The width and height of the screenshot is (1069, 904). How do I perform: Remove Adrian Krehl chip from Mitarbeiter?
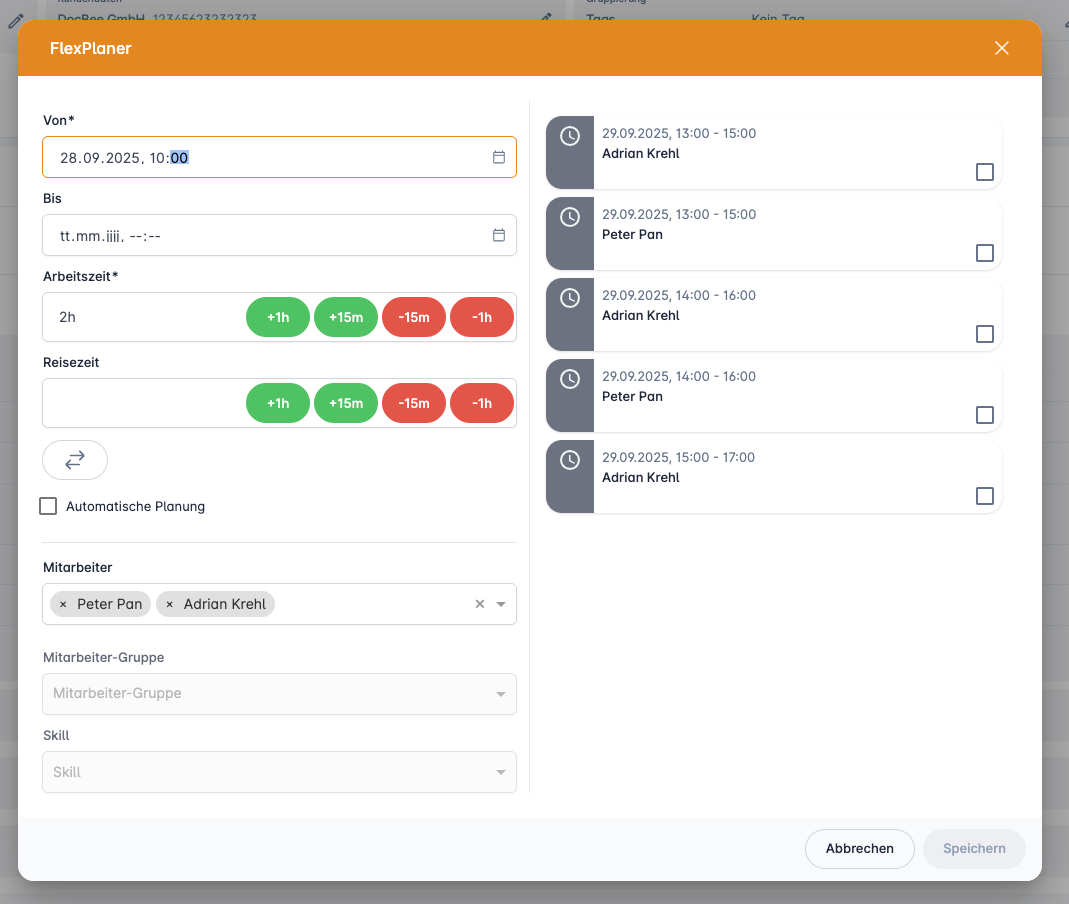[169, 604]
